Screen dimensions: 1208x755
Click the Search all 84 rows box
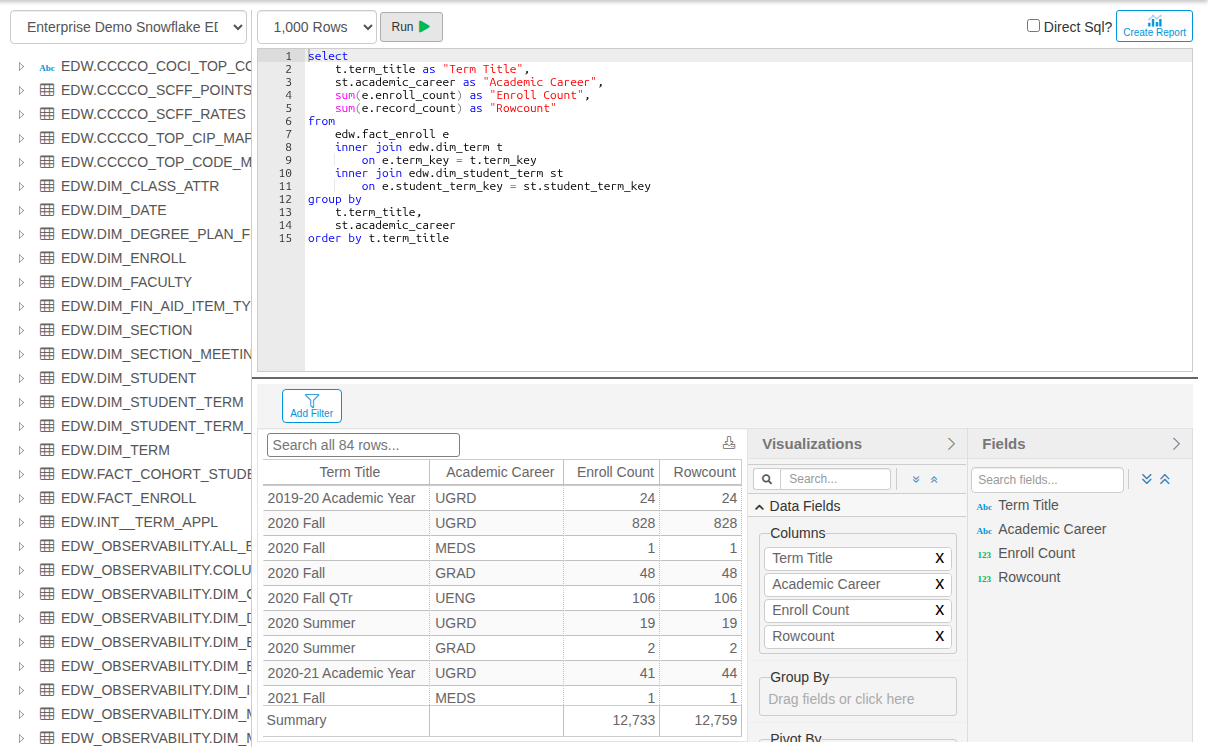363,445
